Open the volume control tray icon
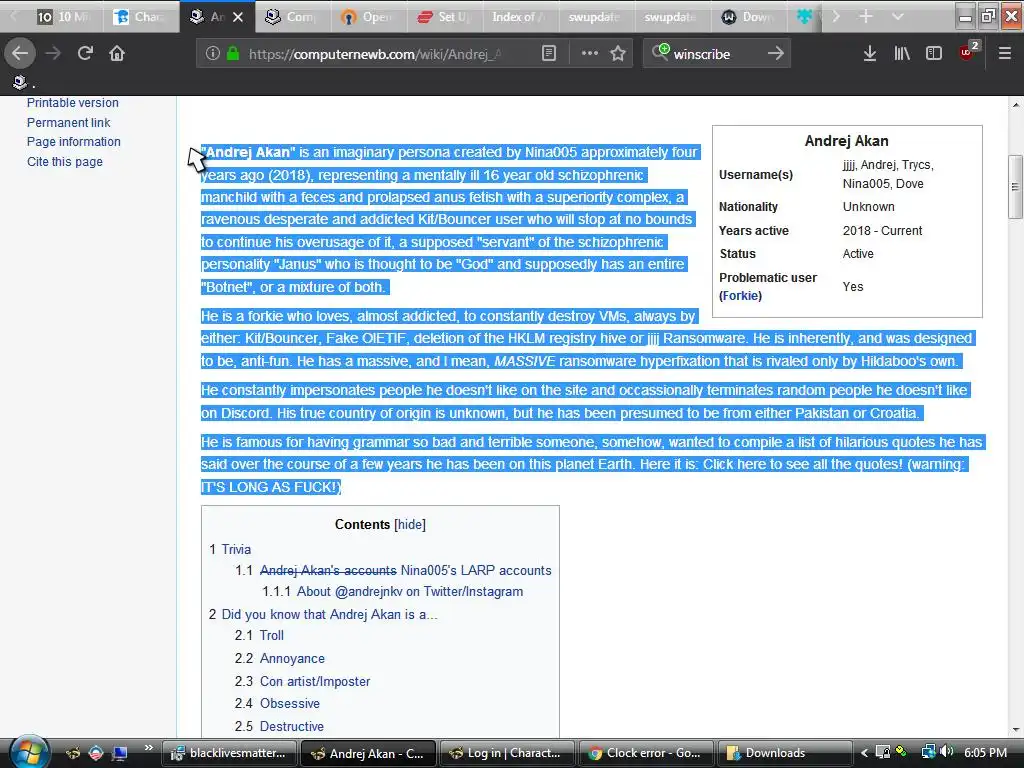The image size is (1024, 768). pyautogui.click(x=947, y=752)
